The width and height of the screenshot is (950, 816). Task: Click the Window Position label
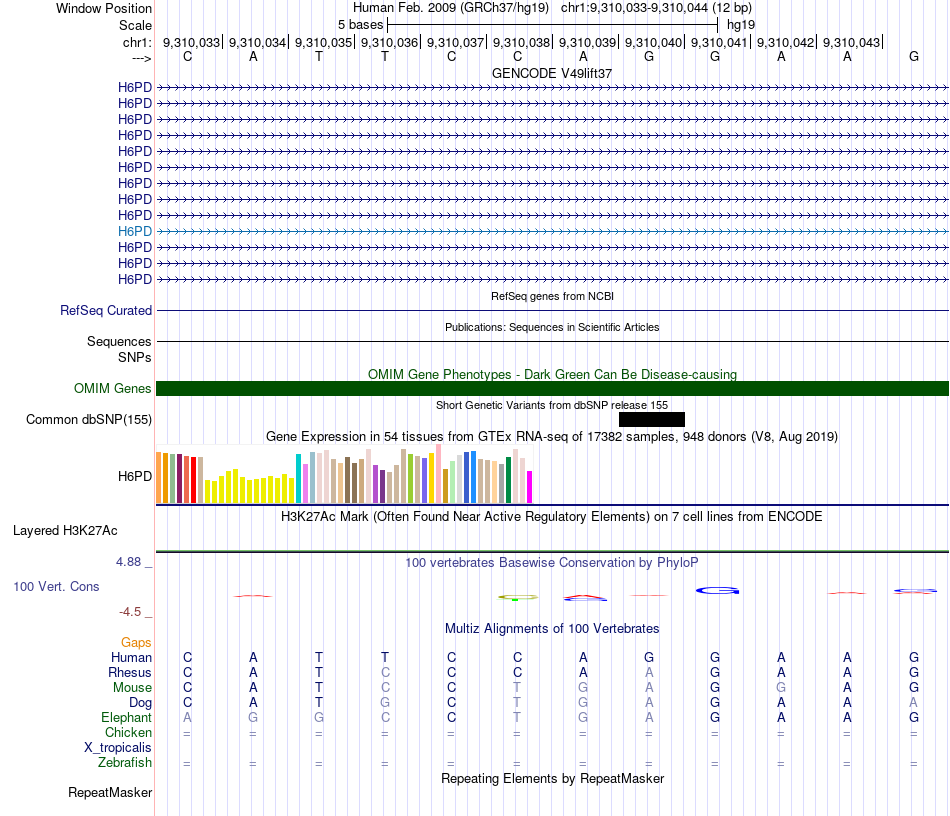(x=104, y=8)
